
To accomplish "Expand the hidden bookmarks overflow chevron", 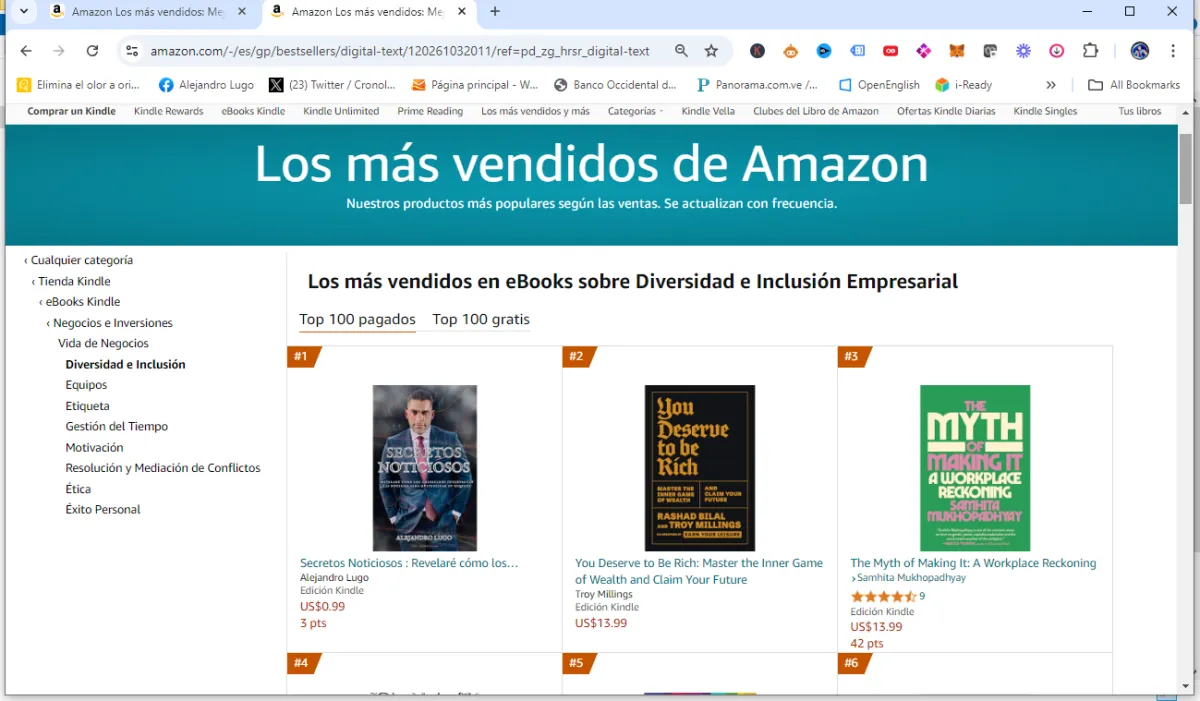I will [1051, 85].
